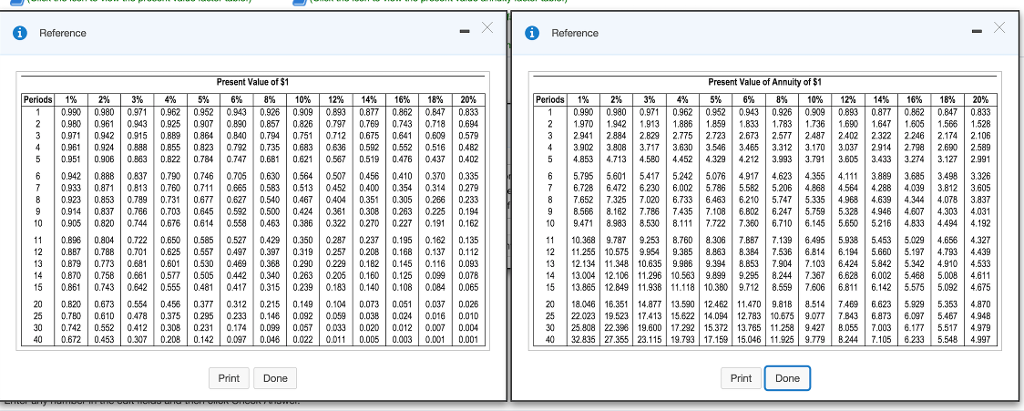Image resolution: width=1024 pixels, height=411 pixels.
Task: Click 5.650 in annuity table's period 10 row
Action: [x=848, y=222]
